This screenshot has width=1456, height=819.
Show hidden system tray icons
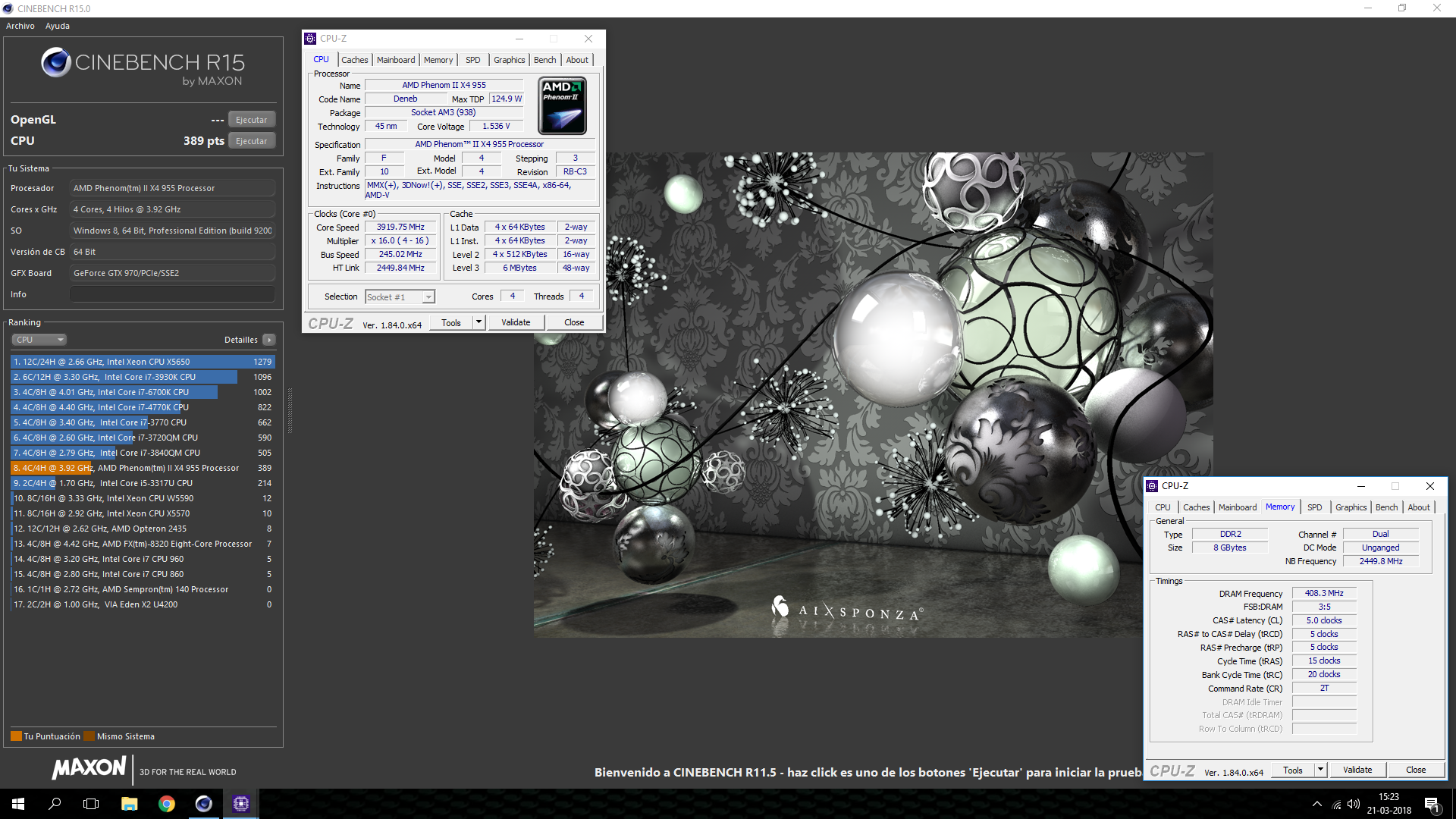[x=1316, y=804]
